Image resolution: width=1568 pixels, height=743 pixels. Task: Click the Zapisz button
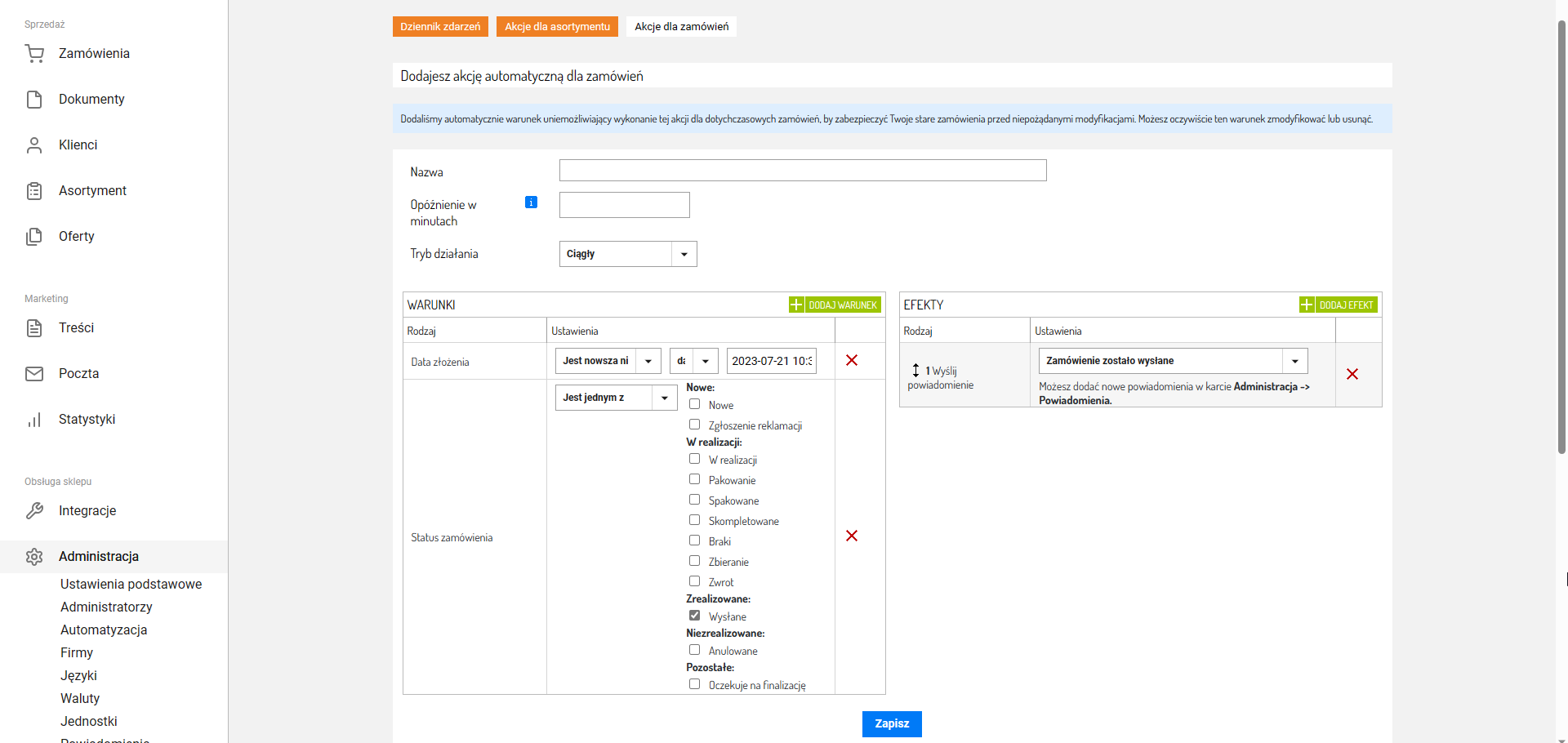click(892, 724)
